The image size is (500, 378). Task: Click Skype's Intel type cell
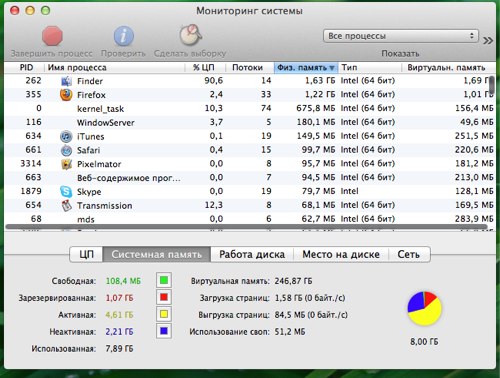coord(349,191)
